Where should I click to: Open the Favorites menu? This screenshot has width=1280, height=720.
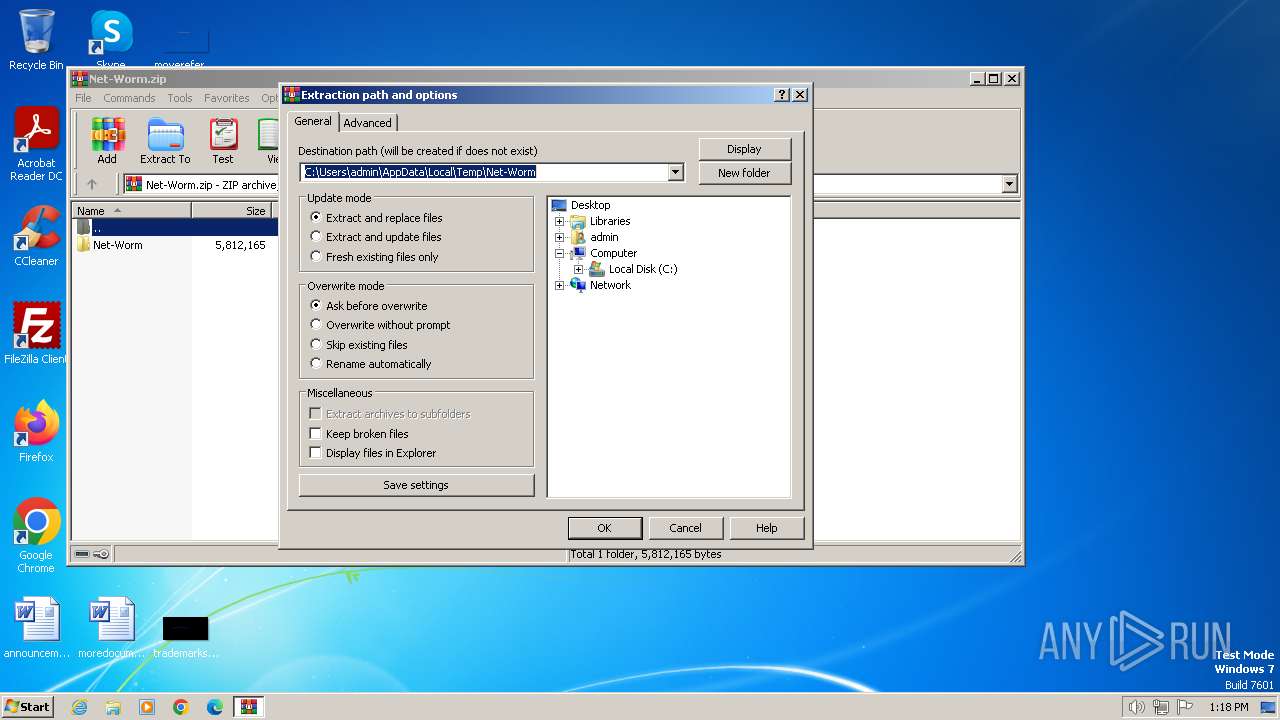point(227,98)
